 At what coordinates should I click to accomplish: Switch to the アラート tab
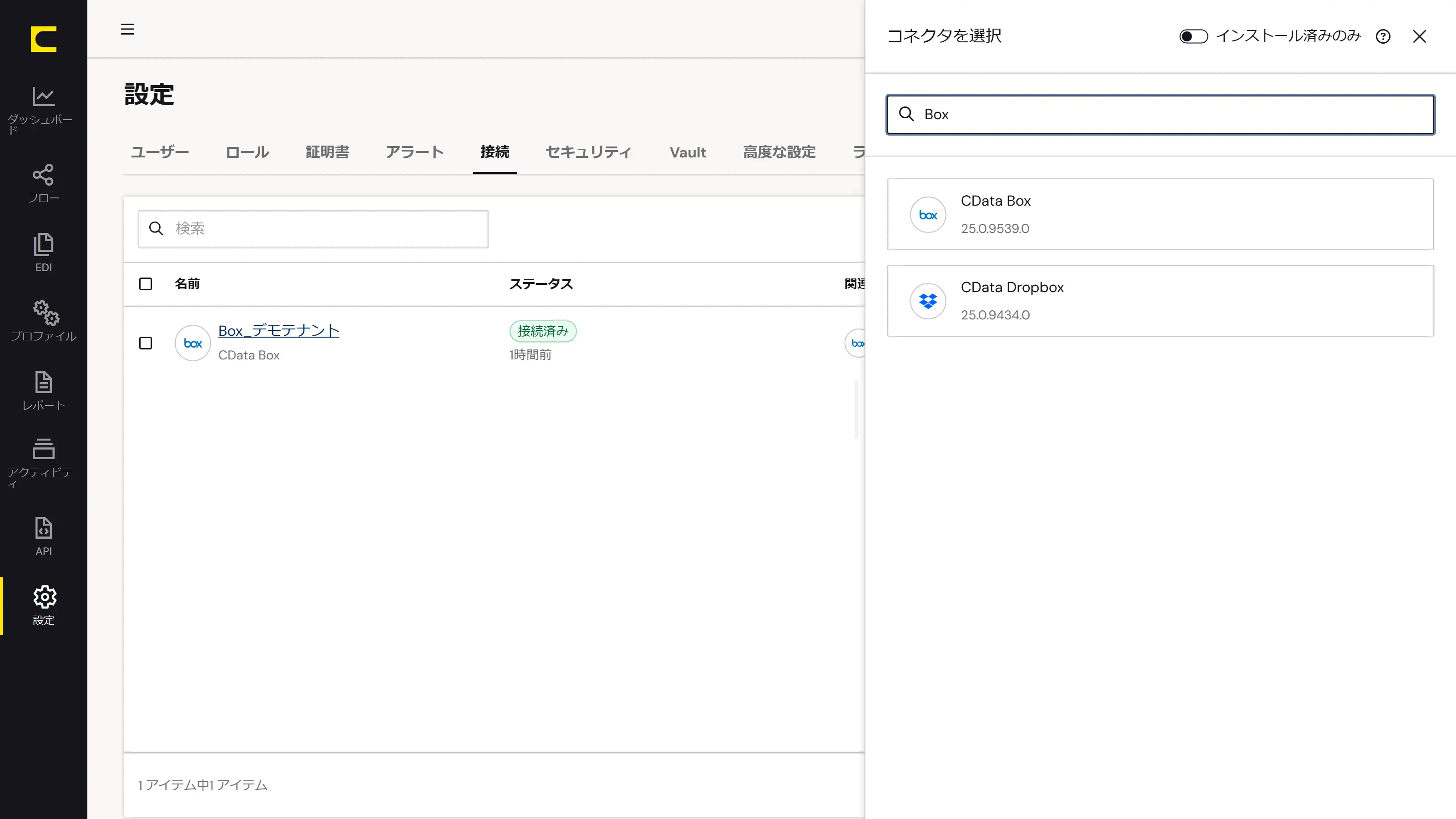415,152
